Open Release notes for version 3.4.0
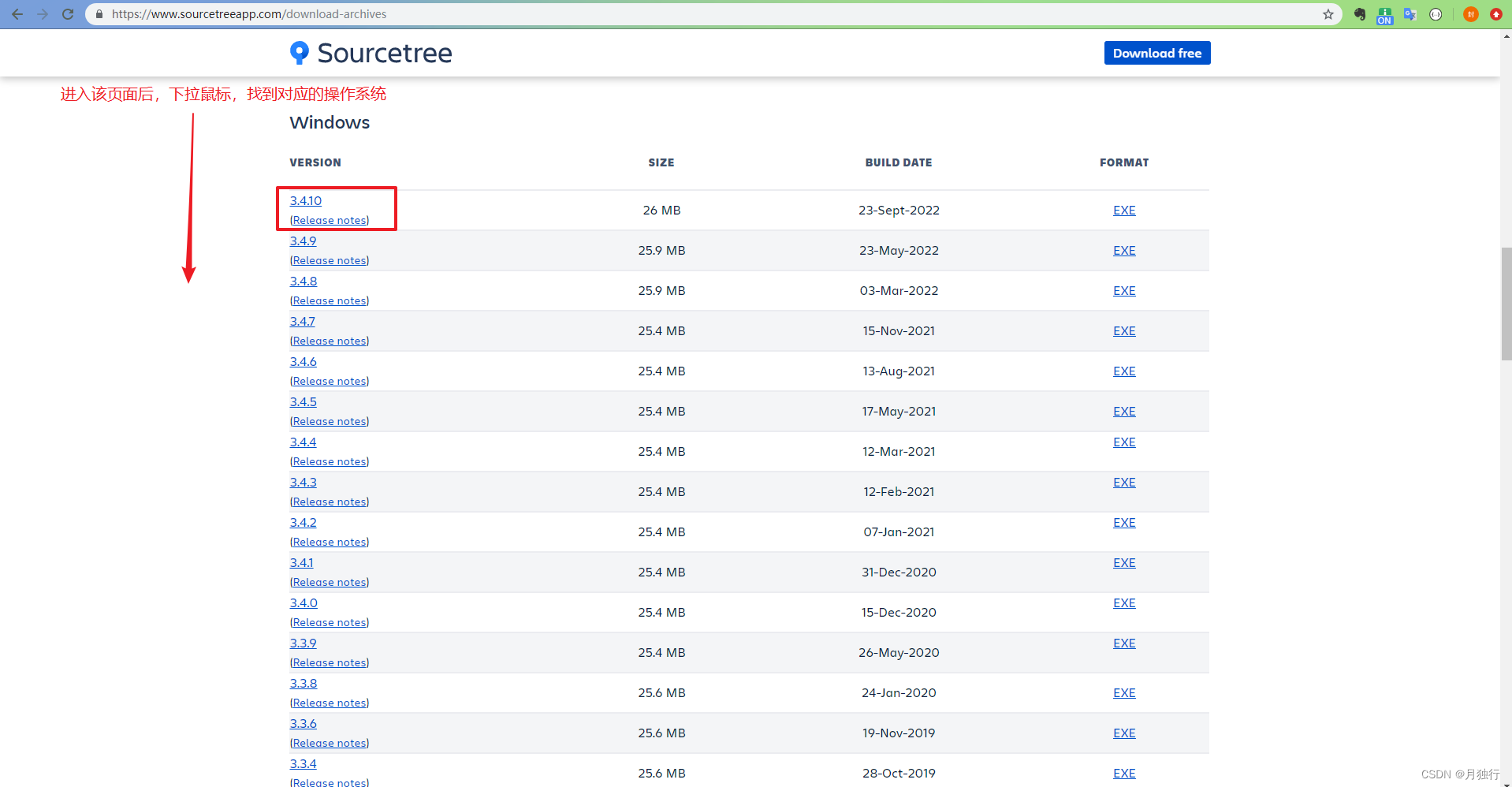Screen dimensions: 1512x787 (x=329, y=621)
